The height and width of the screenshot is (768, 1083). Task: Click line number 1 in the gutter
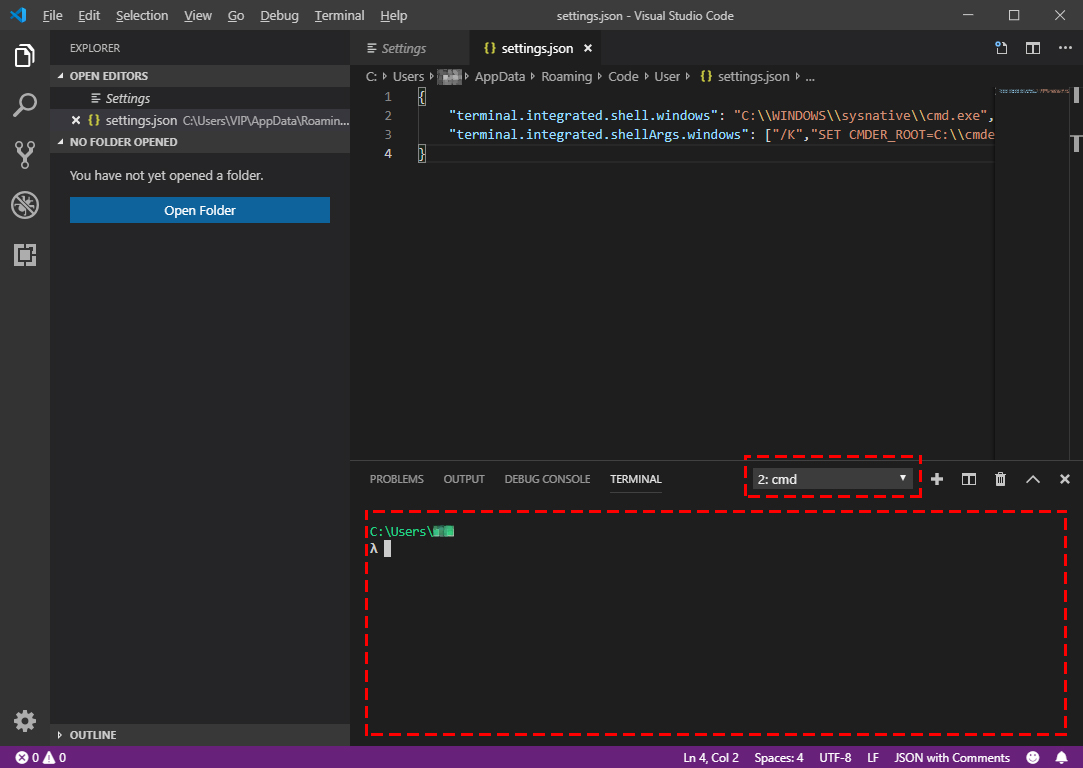click(387, 96)
